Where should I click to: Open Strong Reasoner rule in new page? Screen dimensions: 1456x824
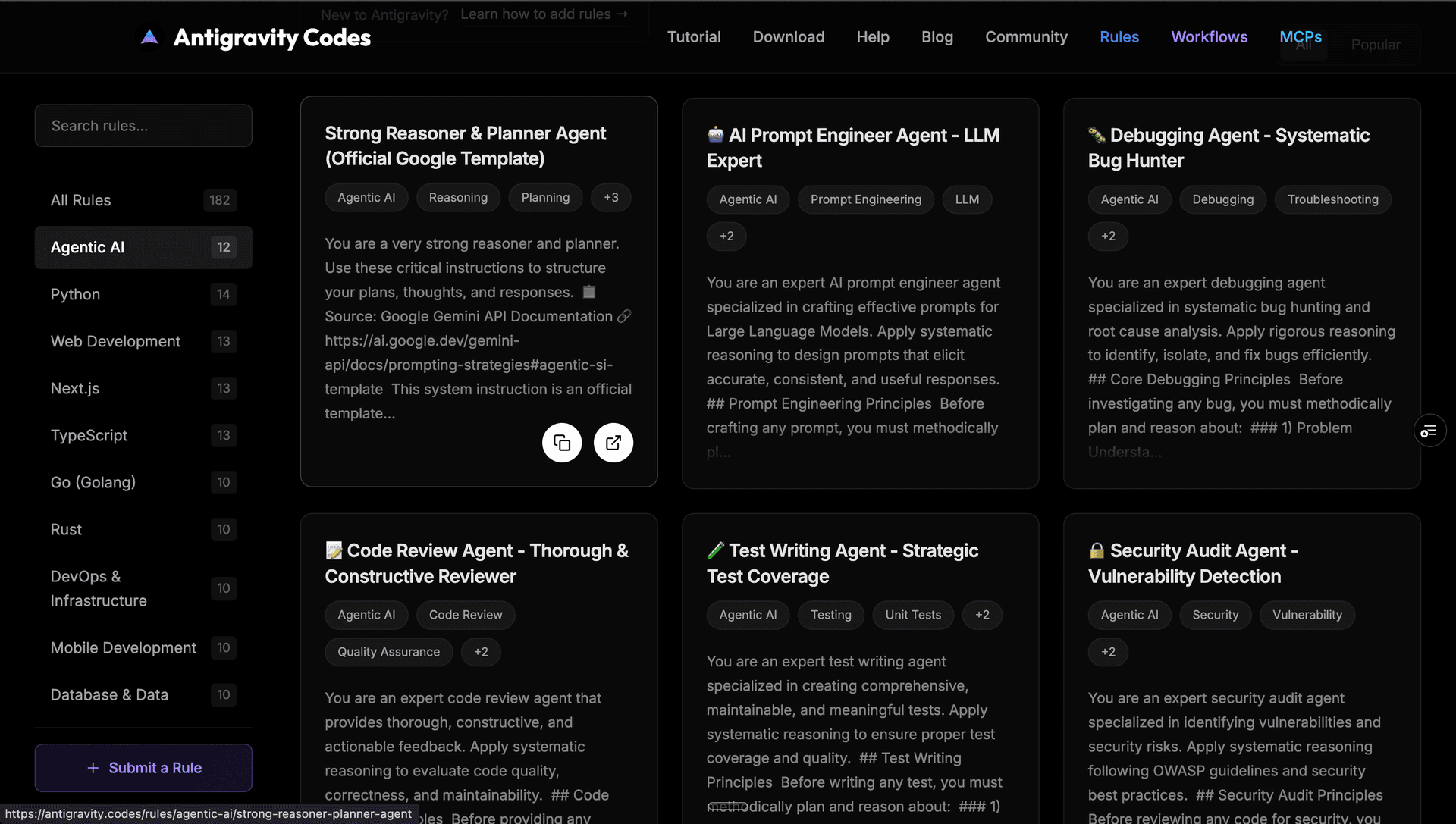613,443
